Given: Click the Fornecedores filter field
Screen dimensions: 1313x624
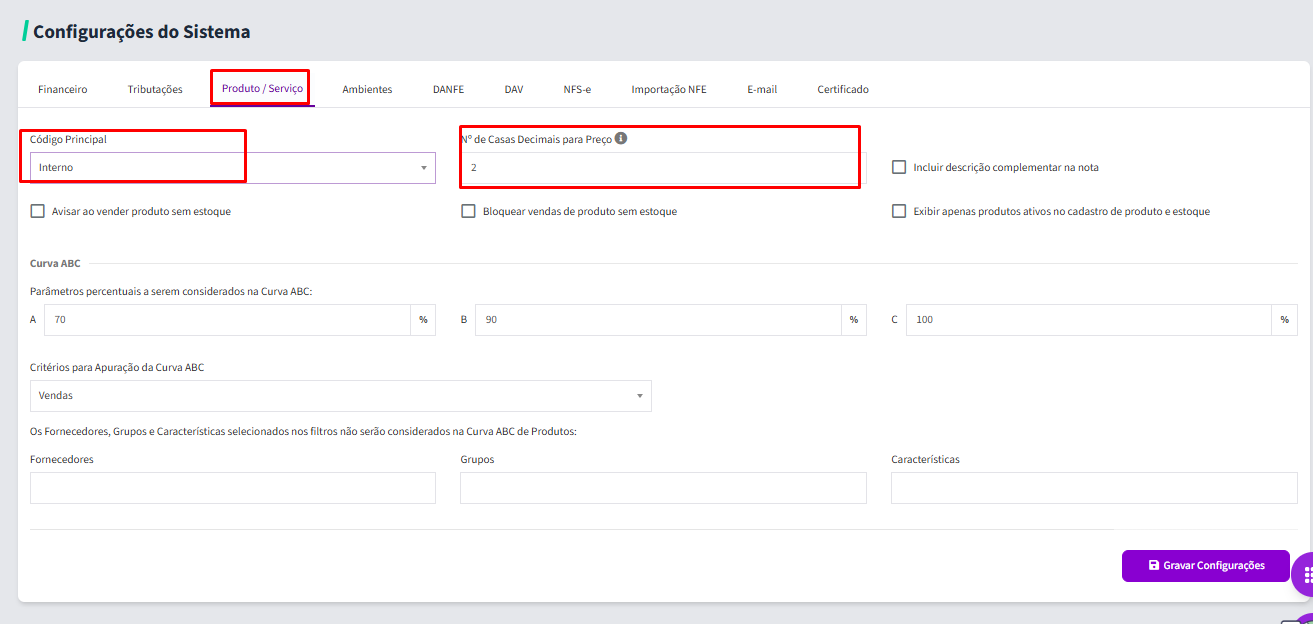Looking at the screenshot, I should point(233,488).
